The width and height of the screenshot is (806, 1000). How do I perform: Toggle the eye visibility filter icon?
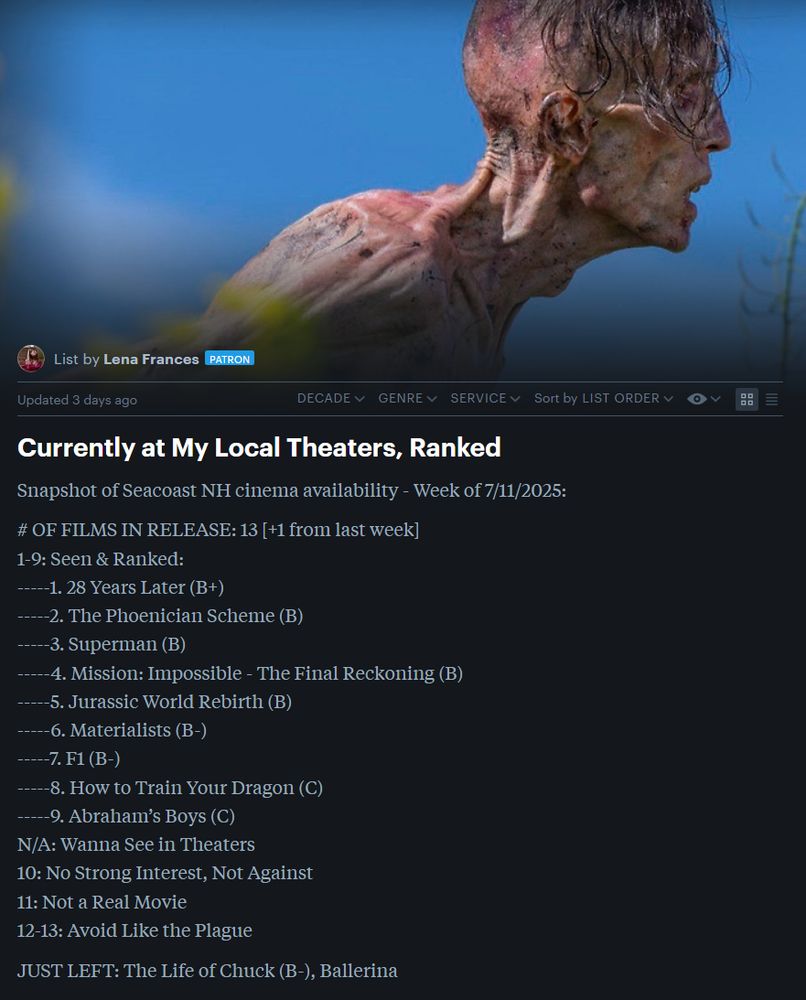(696, 399)
